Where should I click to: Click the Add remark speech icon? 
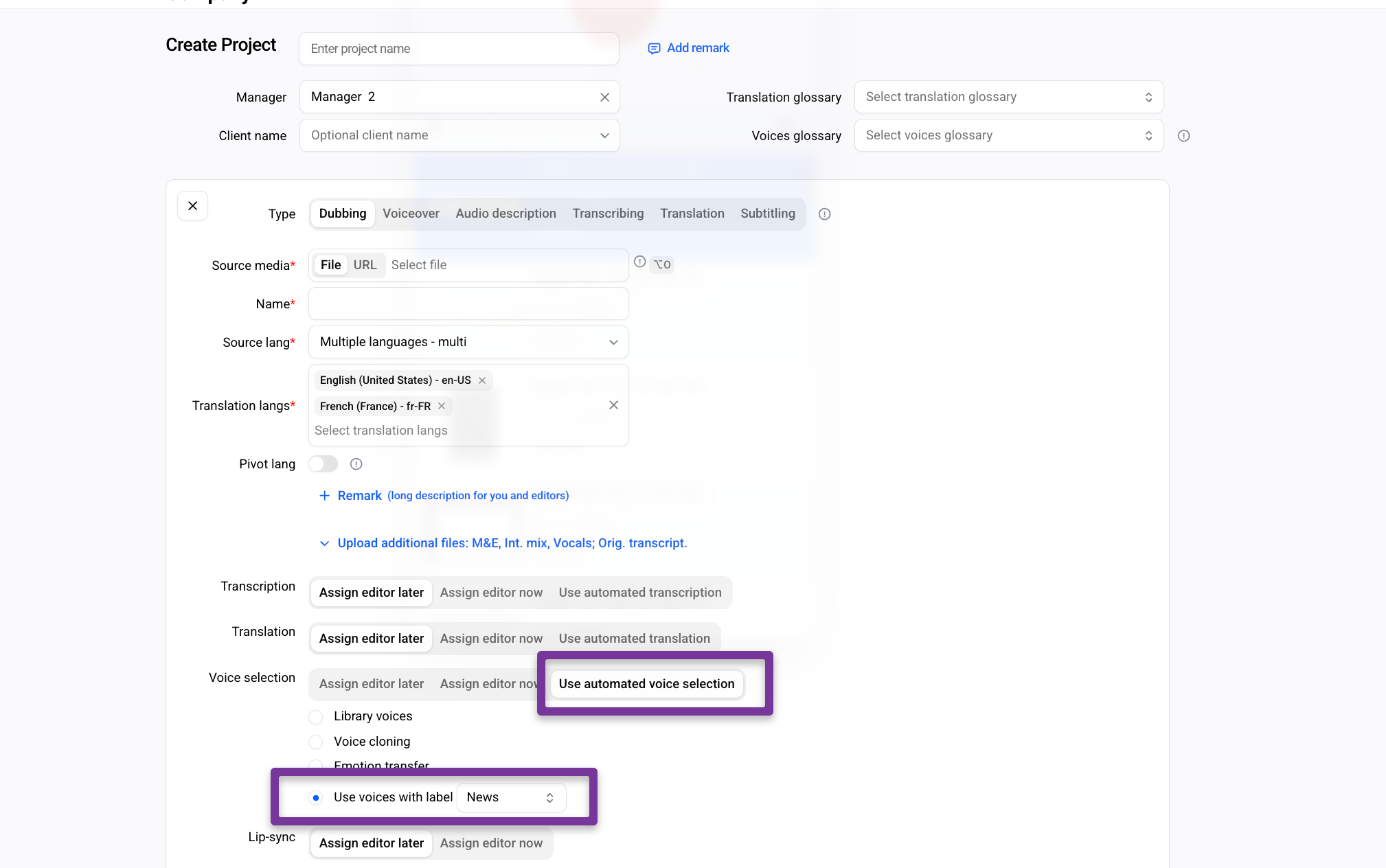pyautogui.click(x=654, y=48)
